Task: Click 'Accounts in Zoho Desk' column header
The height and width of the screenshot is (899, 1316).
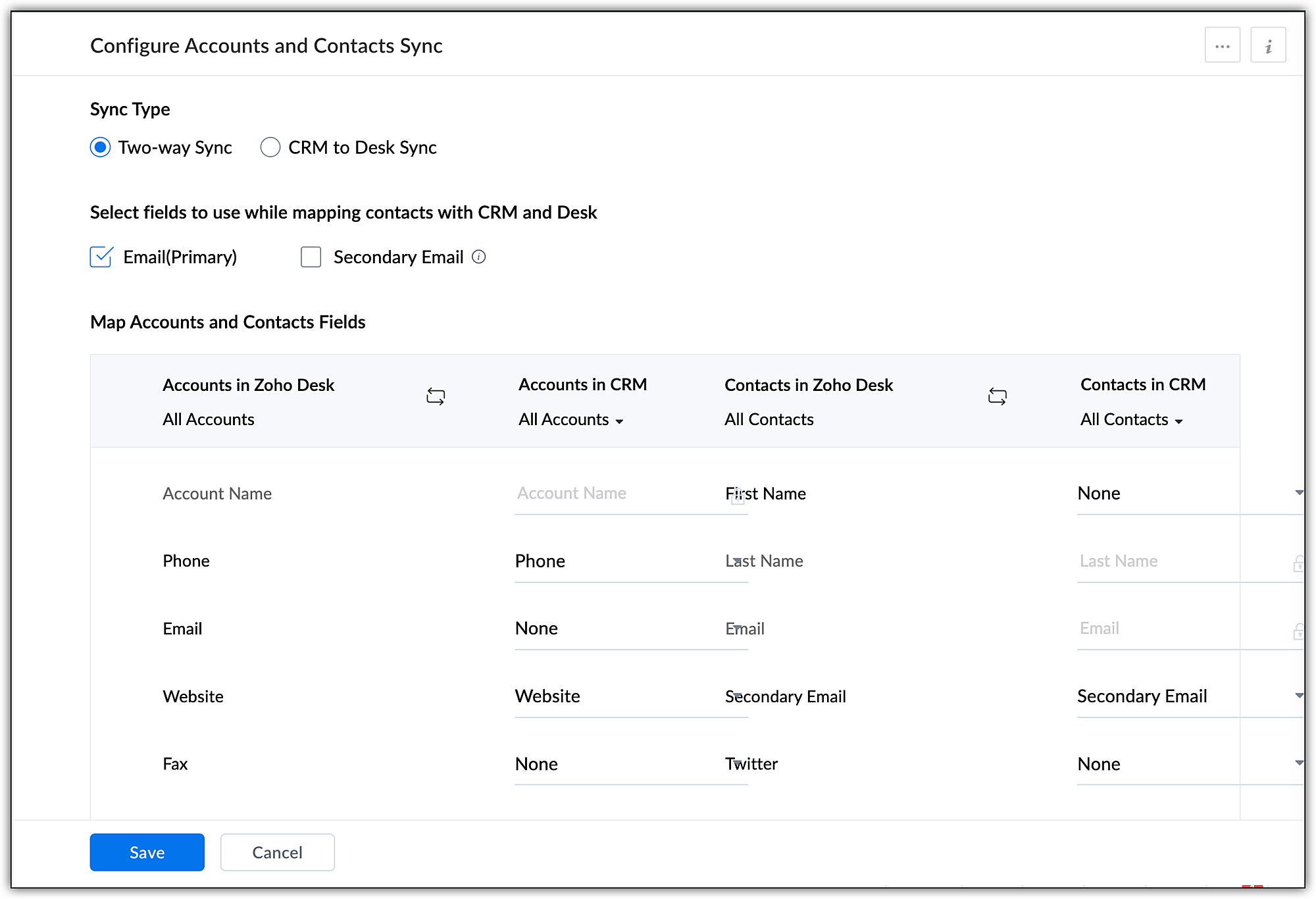Action: pos(248,385)
